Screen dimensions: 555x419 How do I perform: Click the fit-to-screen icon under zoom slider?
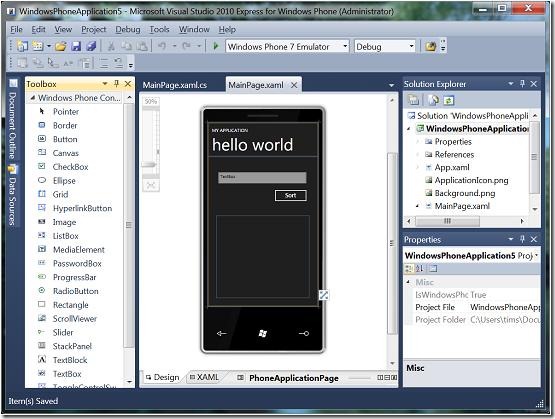point(151,185)
